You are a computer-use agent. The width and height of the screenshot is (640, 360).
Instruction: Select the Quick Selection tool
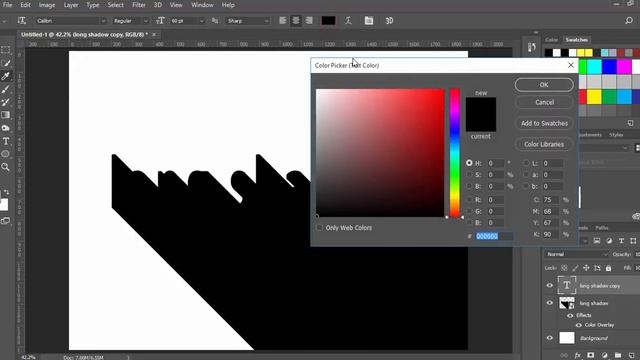coord(6,63)
